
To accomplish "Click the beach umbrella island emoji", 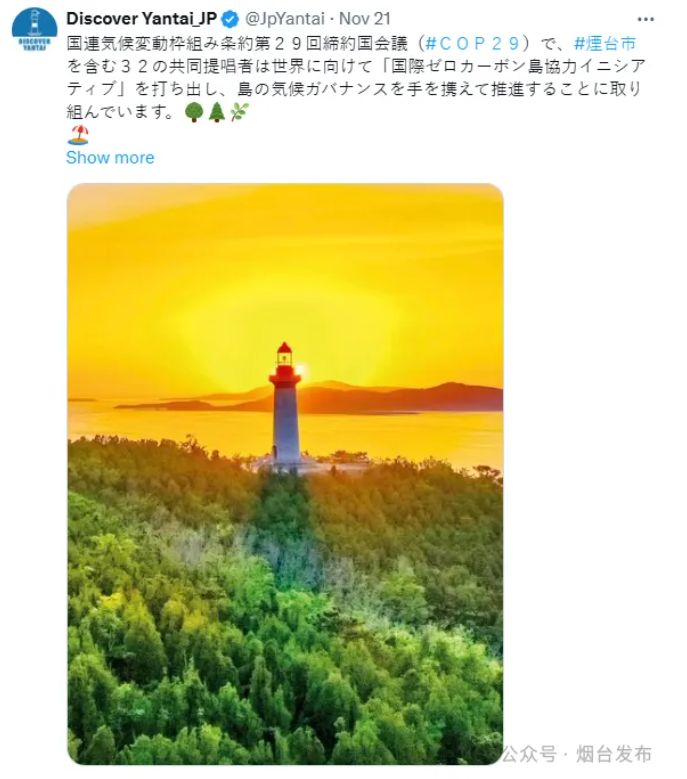I will click(78, 135).
